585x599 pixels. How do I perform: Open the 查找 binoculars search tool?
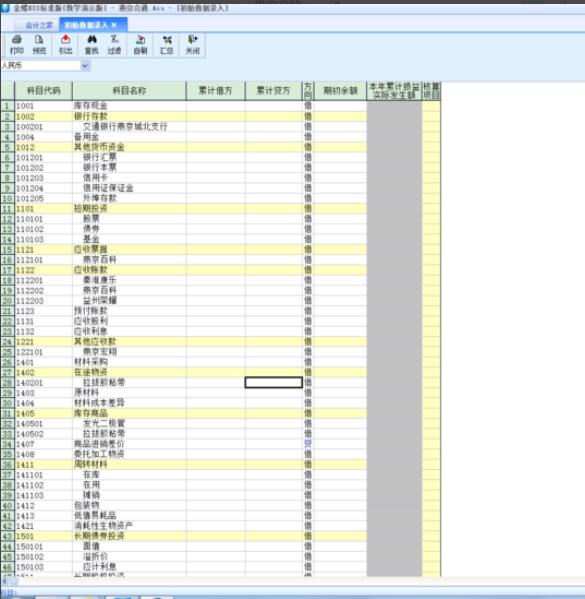92,44
